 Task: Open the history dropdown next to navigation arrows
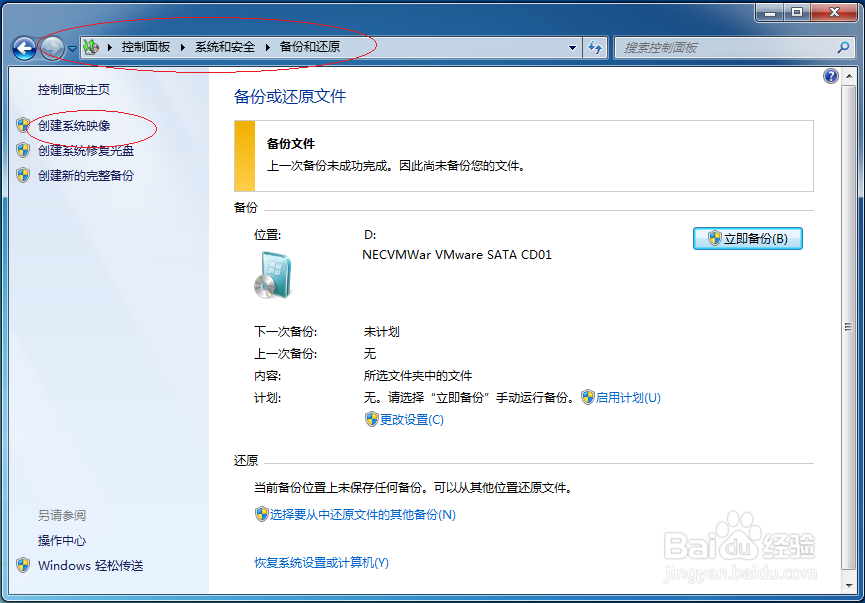(71, 46)
